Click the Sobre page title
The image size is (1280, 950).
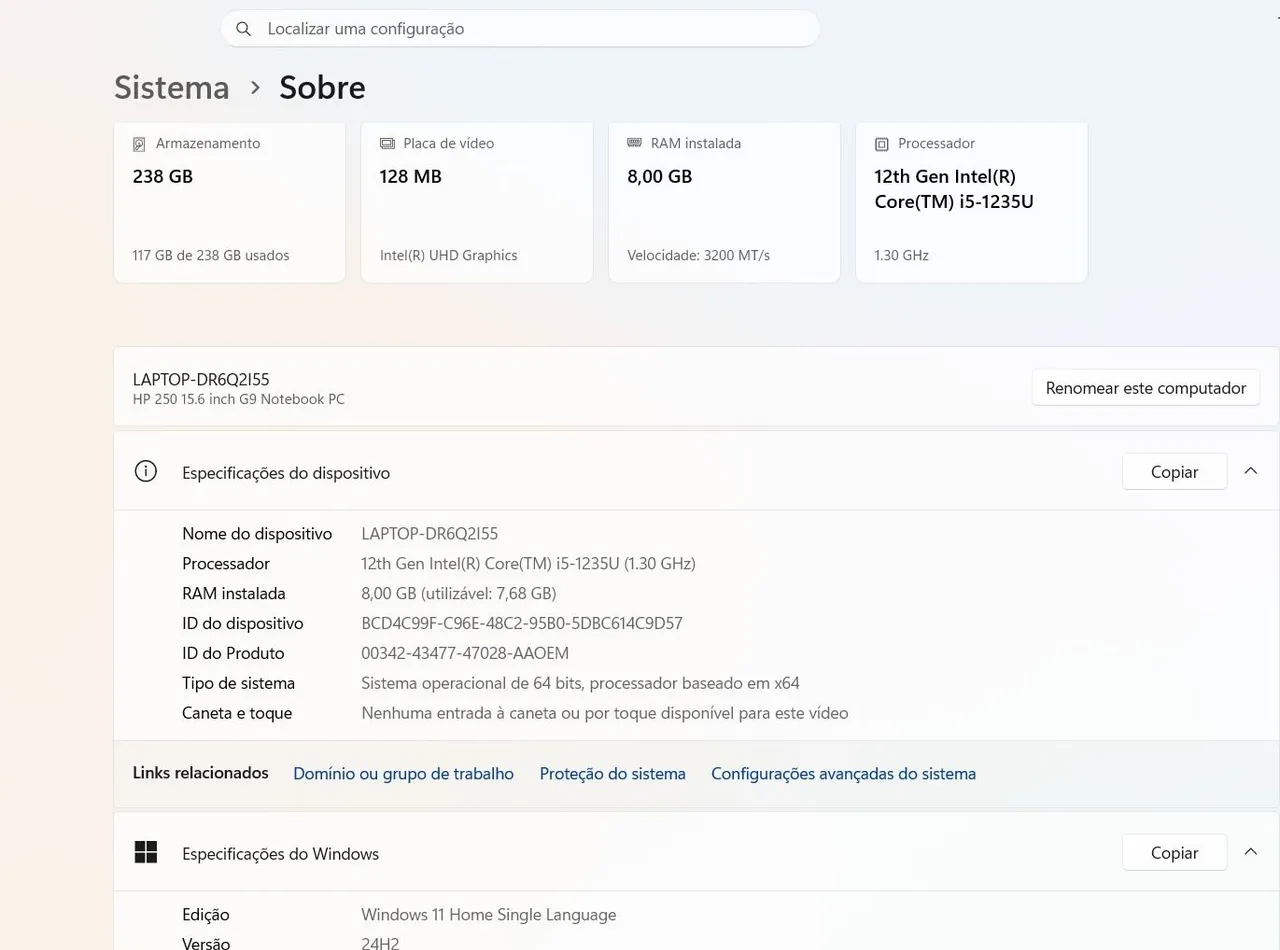click(322, 87)
